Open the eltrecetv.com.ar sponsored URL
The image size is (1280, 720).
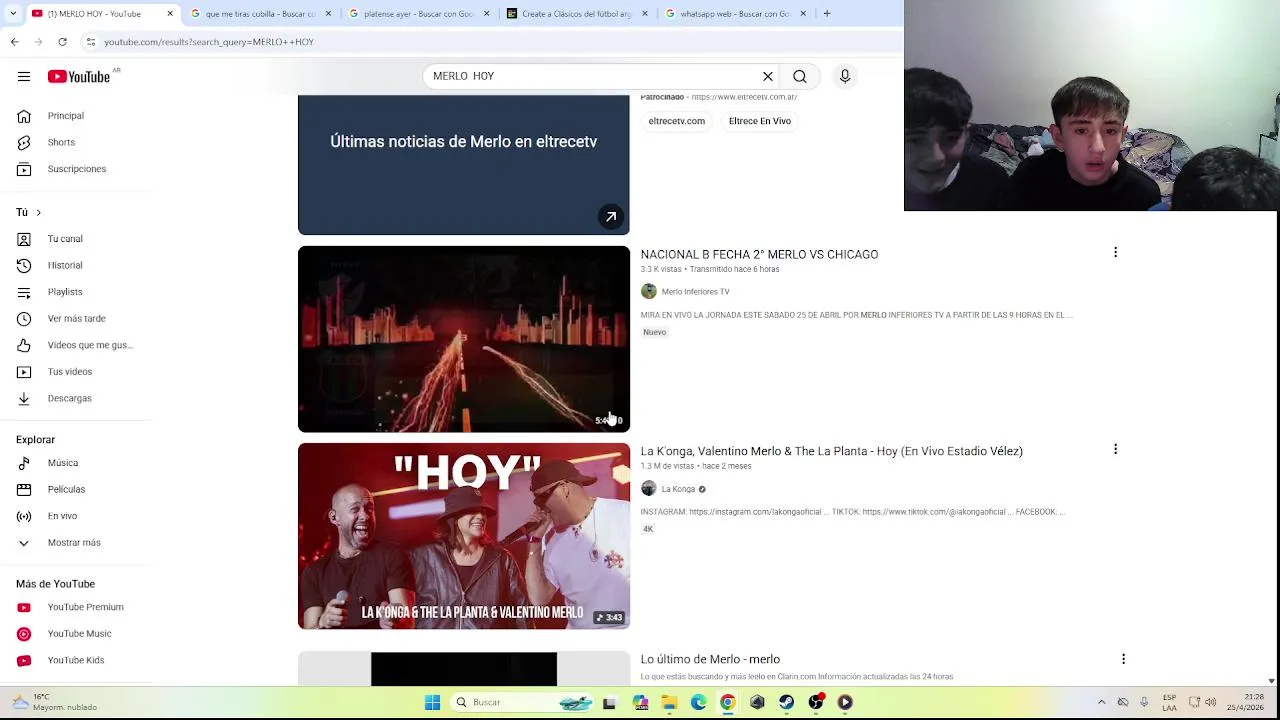click(744, 97)
